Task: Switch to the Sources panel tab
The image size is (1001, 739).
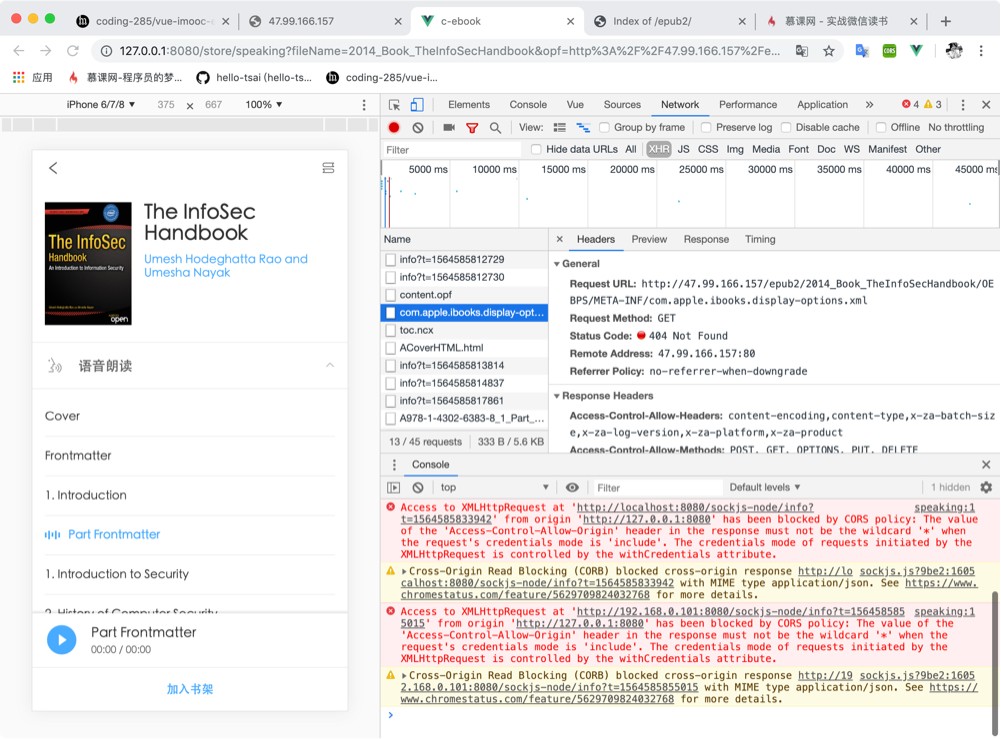Action: tap(622, 105)
